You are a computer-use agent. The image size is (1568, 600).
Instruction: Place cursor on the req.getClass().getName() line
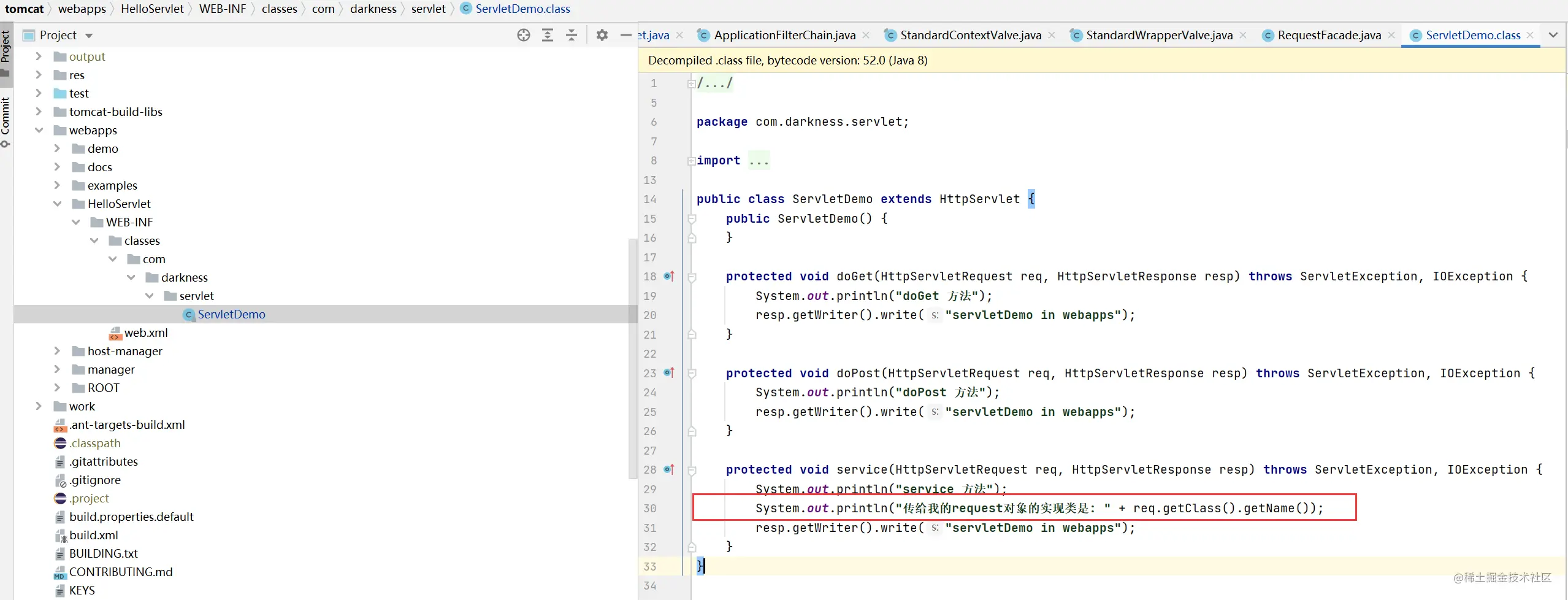(1039, 508)
